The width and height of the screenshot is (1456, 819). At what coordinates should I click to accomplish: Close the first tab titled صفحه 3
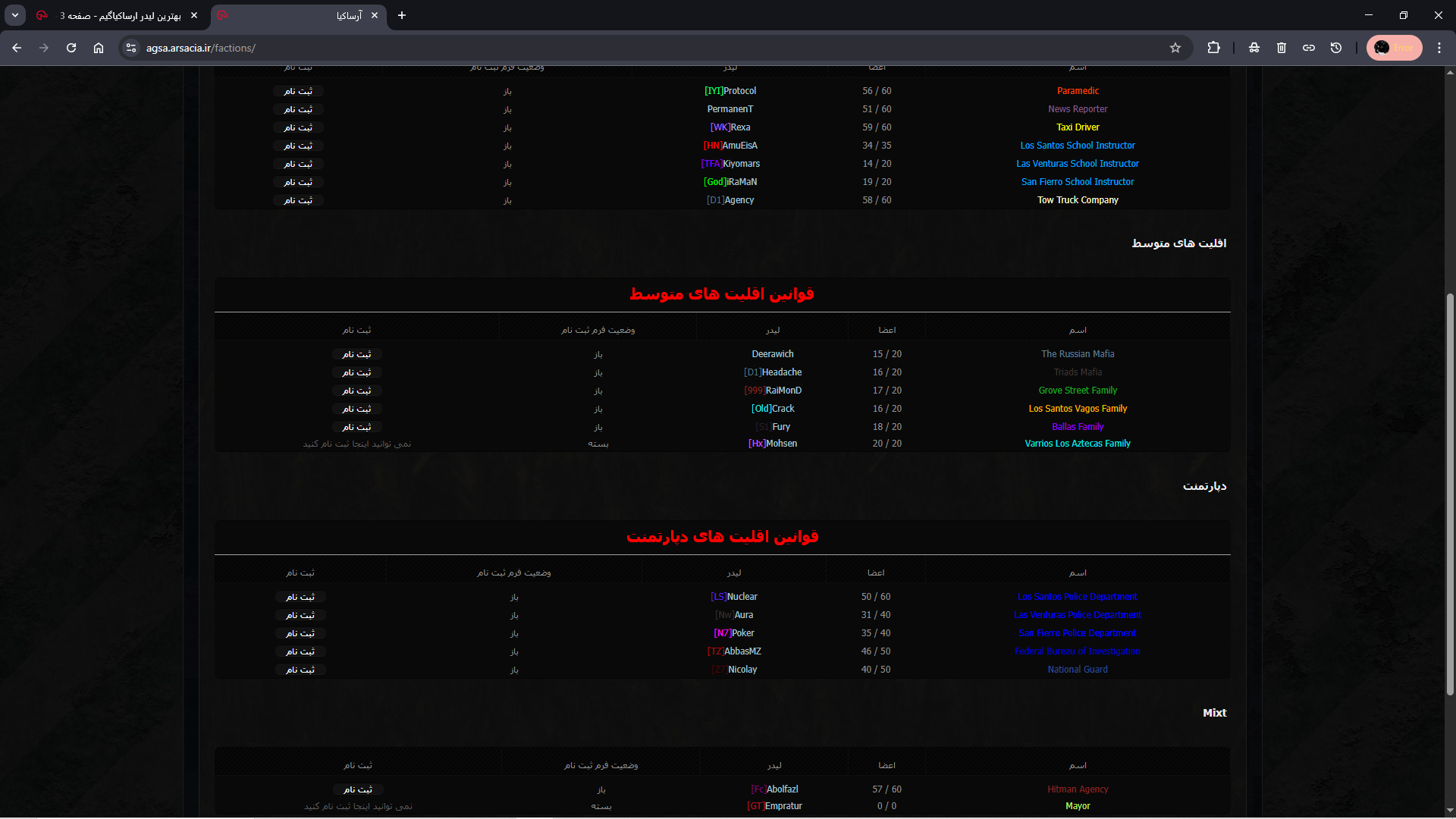point(194,15)
